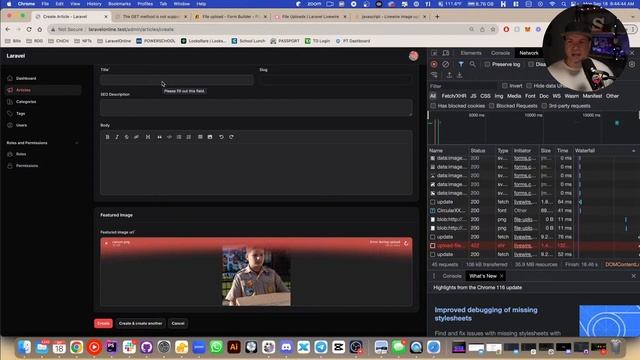Click the red Create button

pos(103,323)
